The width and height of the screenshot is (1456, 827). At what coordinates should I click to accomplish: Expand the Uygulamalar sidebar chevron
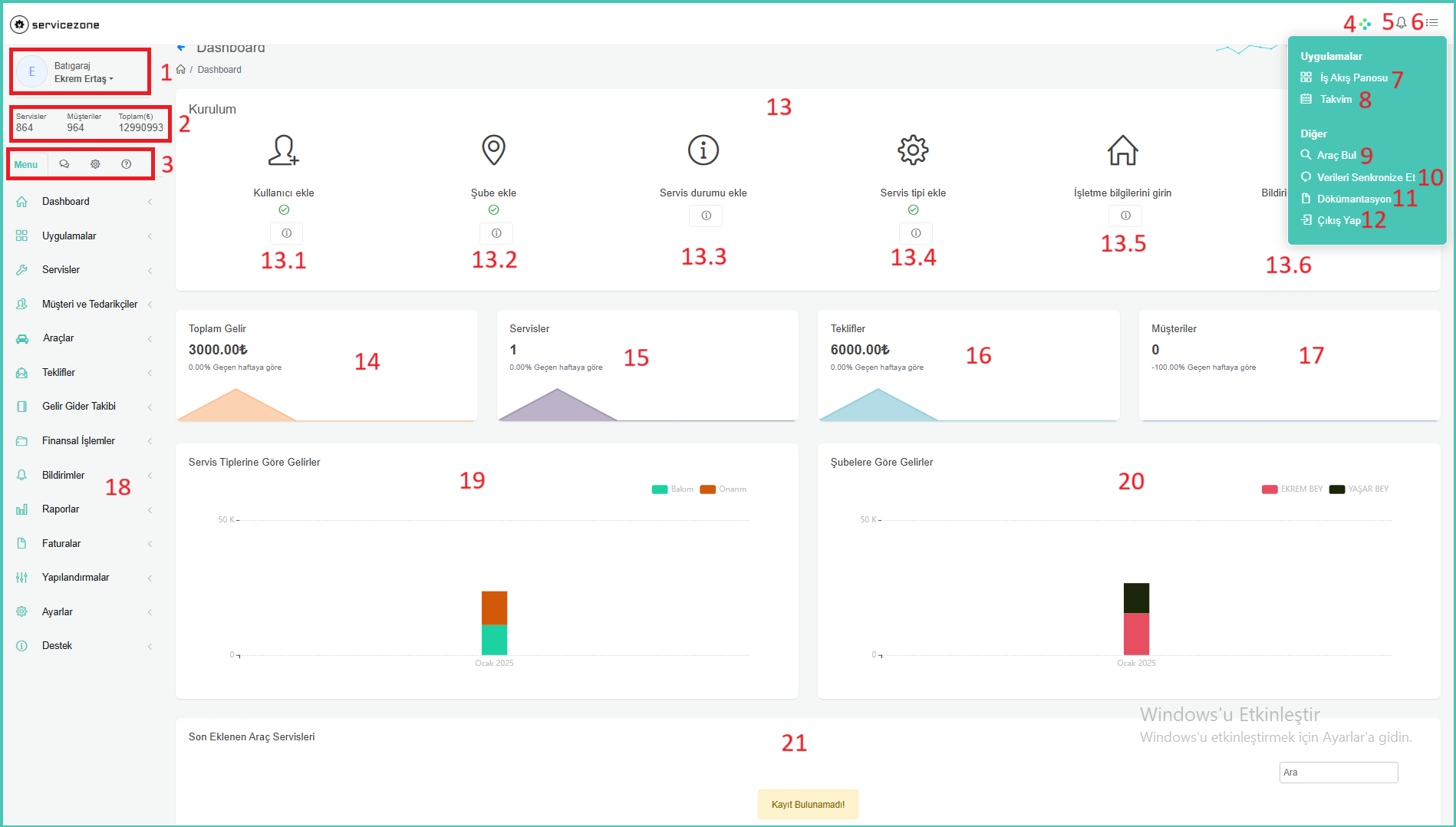(150, 236)
